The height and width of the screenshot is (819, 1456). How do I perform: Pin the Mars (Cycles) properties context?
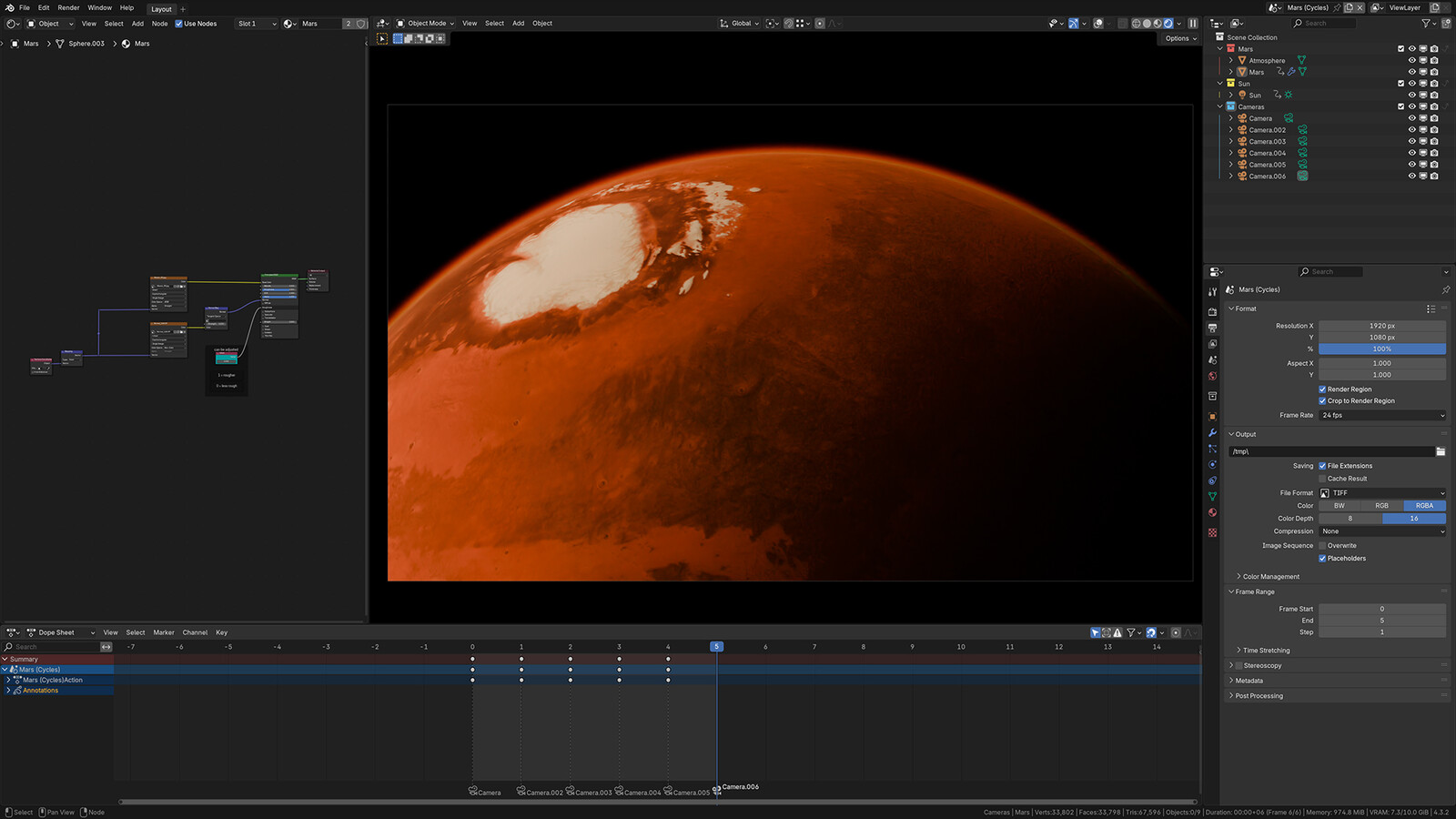[x=1446, y=289]
